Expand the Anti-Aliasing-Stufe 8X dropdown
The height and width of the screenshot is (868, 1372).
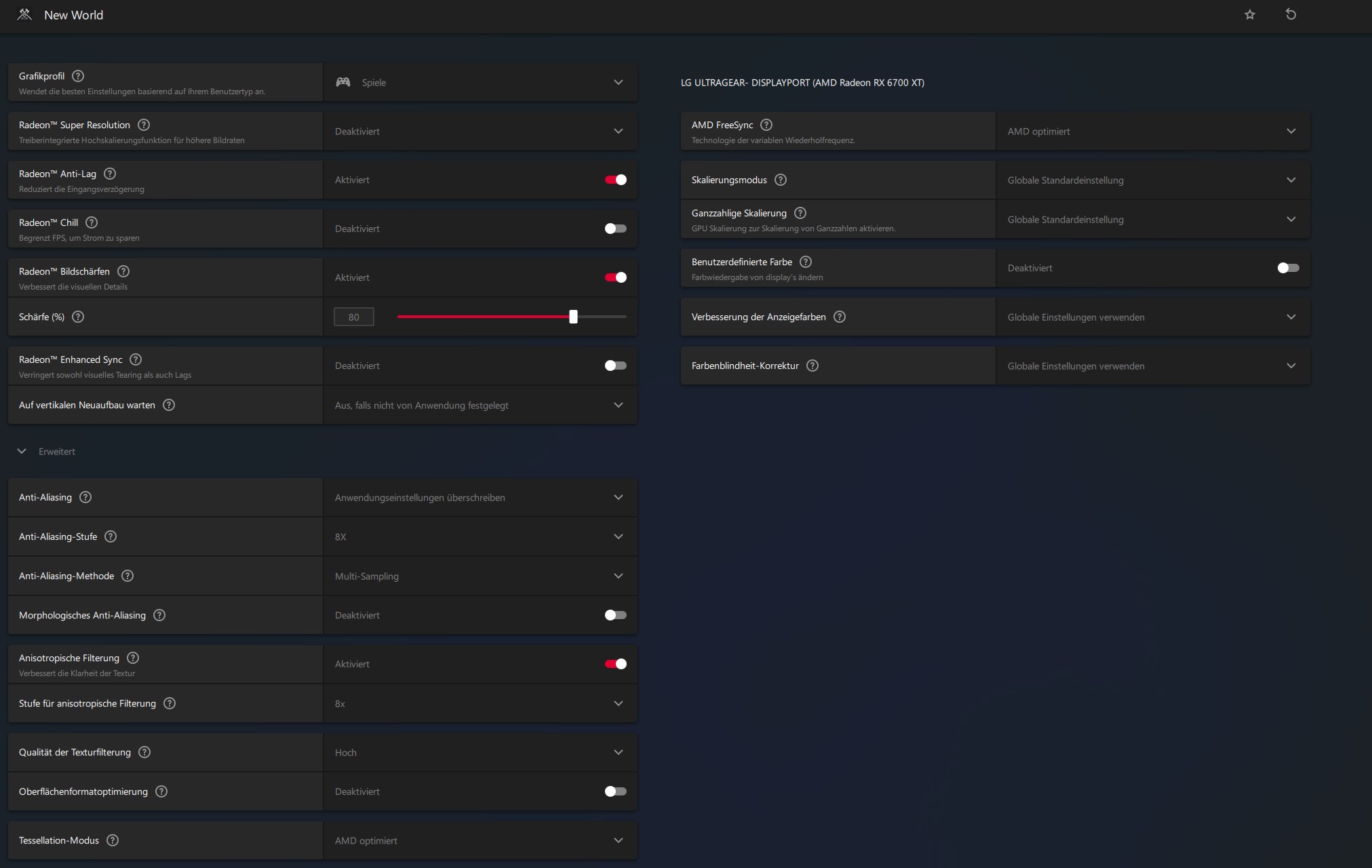tap(480, 536)
